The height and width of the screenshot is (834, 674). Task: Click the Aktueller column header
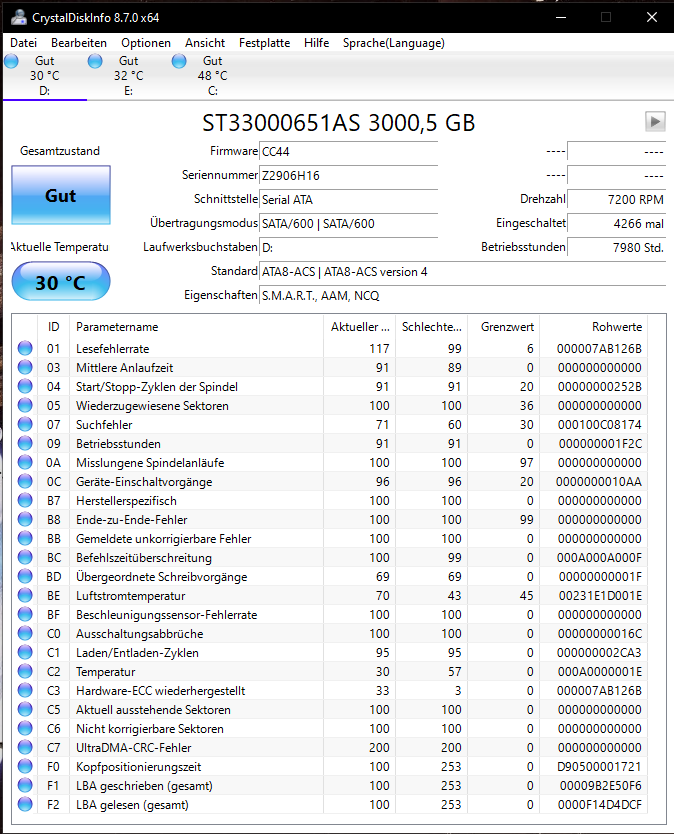pyautogui.click(x=360, y=327)
